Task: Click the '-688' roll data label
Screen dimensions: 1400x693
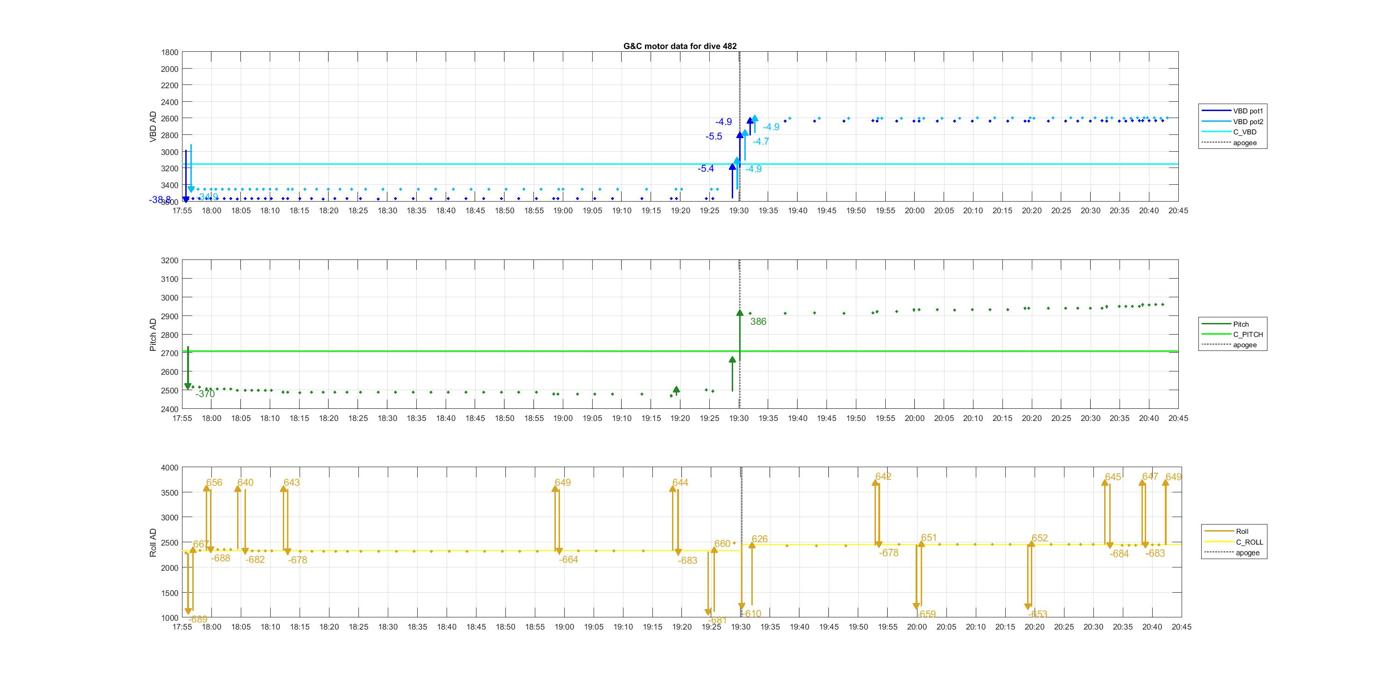Action: (x=221, y=558)
